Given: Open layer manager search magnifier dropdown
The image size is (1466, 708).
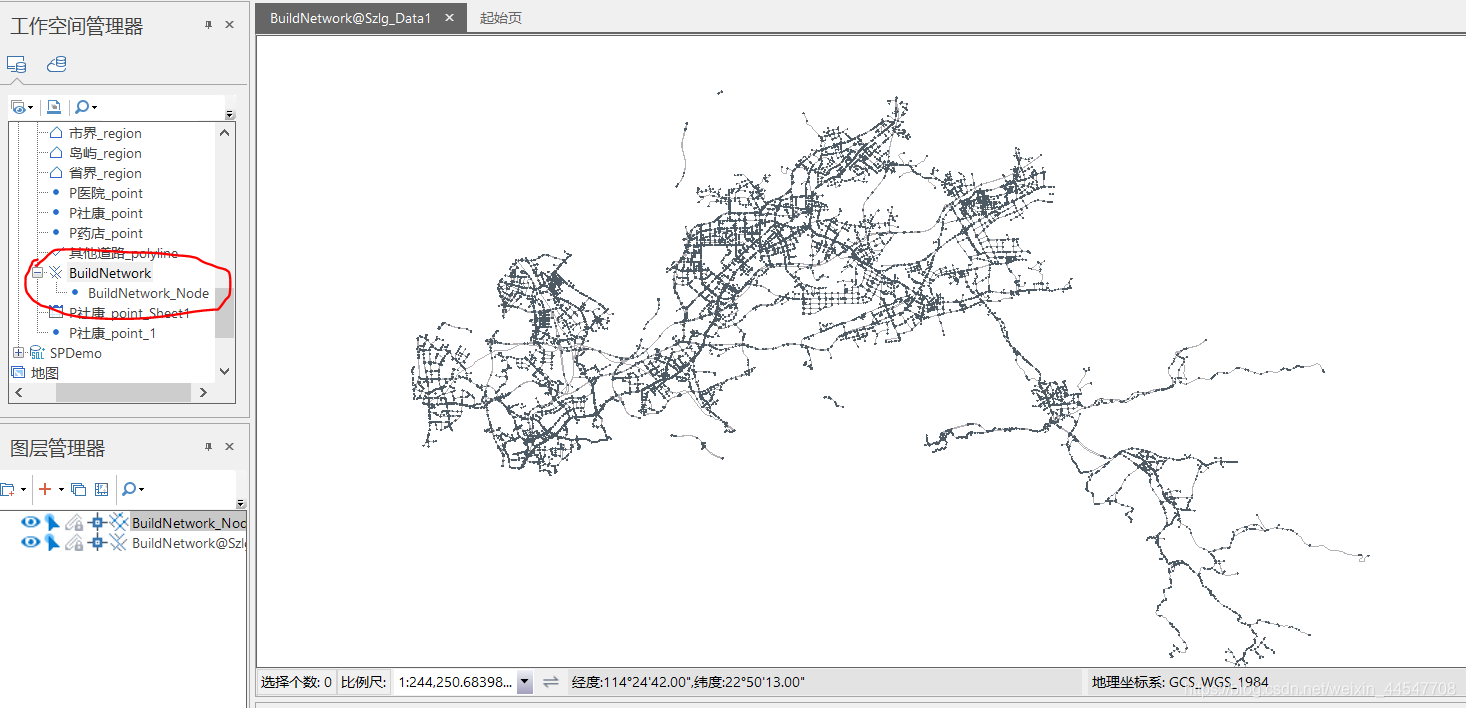Looking at the screenshot, I should point(132,489).
